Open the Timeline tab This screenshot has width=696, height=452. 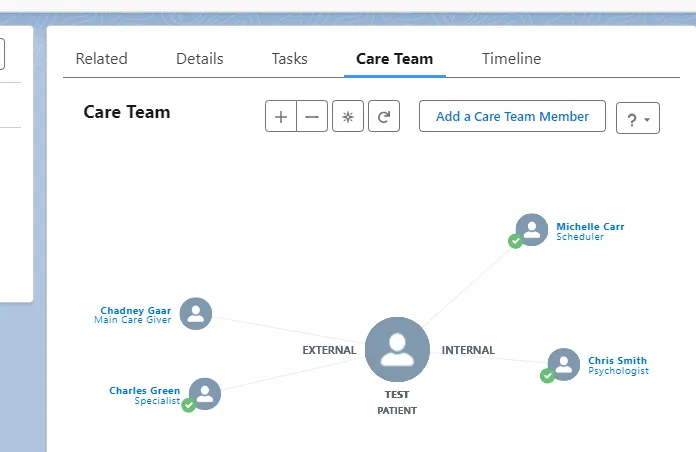coord(511,59)
